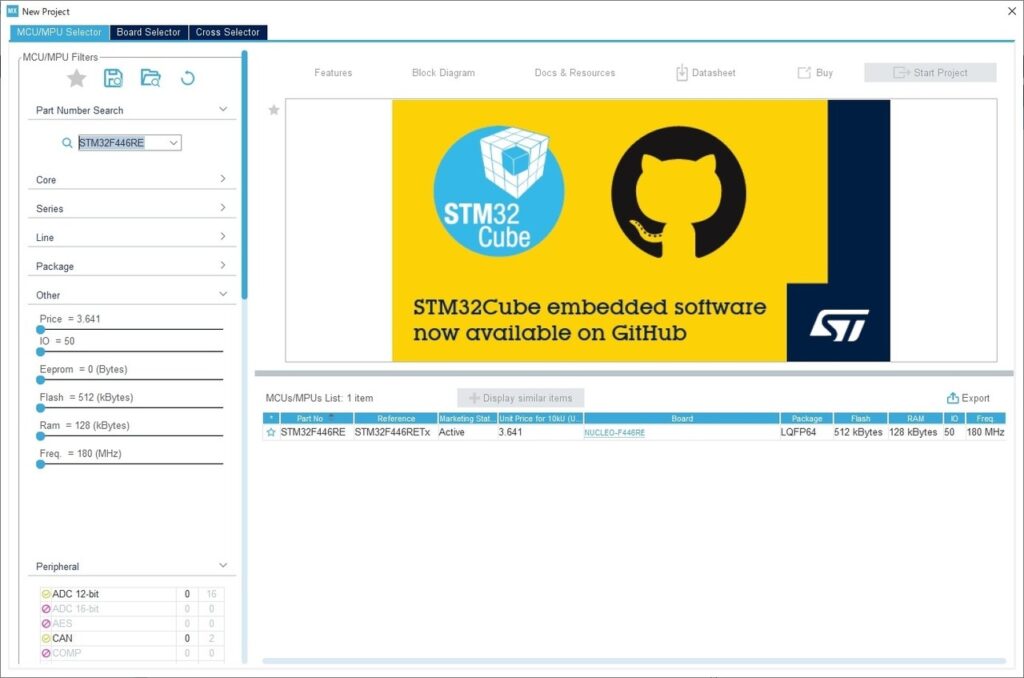Switch to the Board Selector tab

tap(148, 32)
